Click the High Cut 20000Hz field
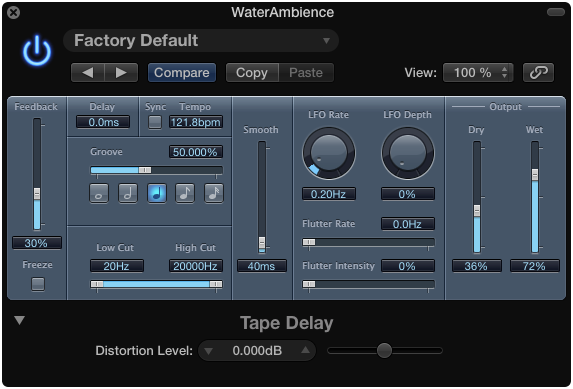The height and width of the screenshot is (389, 573). click(196, 266)
